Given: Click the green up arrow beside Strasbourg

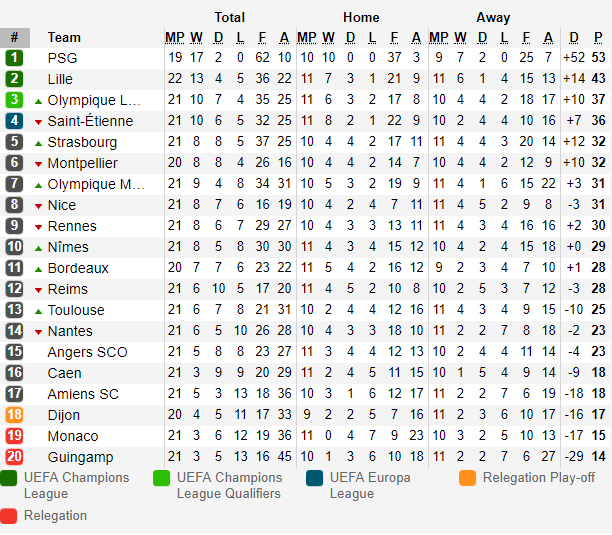Looking at the screenshot, I should [x=38, y=144].
